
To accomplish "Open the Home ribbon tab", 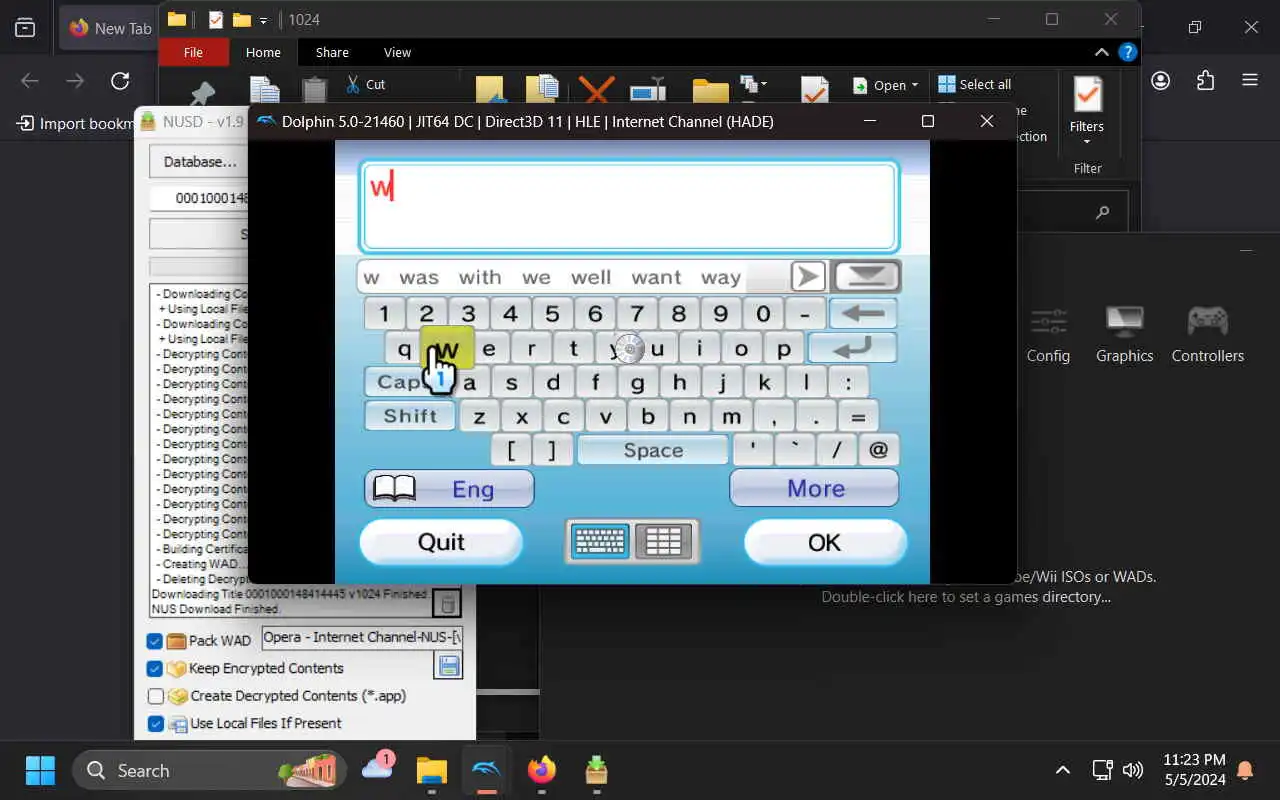I will 263,52.
